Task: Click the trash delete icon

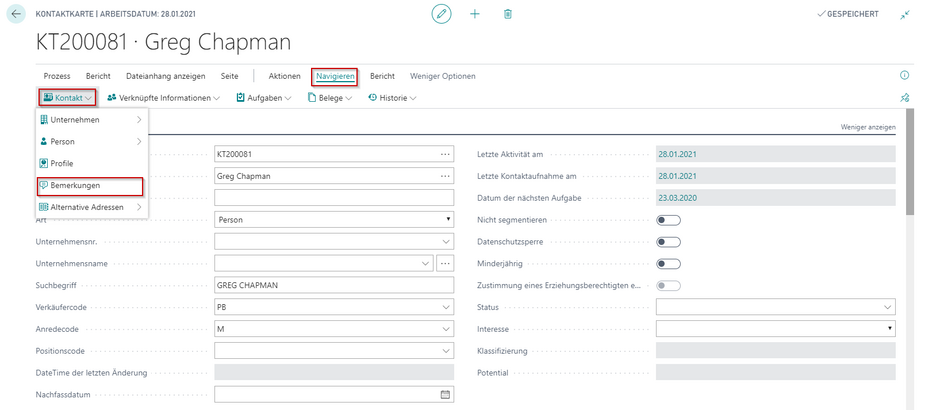Action: point(508,14)
